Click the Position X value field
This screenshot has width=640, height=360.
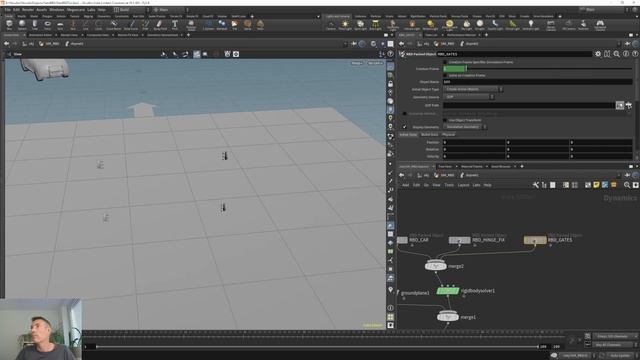coord(474,142)
